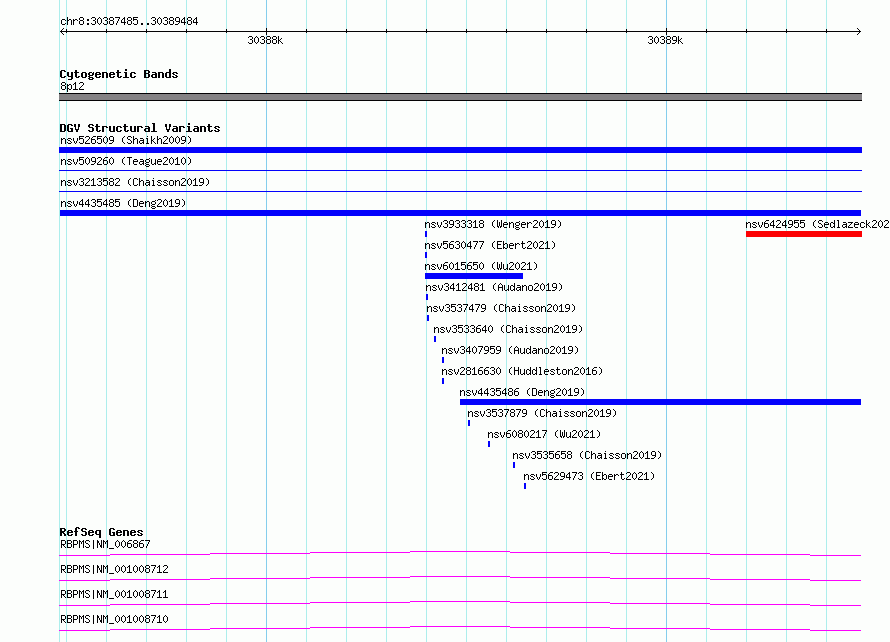This screenshot has width=890, height=642.
Task: Click the Cytogenetic Bands track title
Action: point(119,74)
